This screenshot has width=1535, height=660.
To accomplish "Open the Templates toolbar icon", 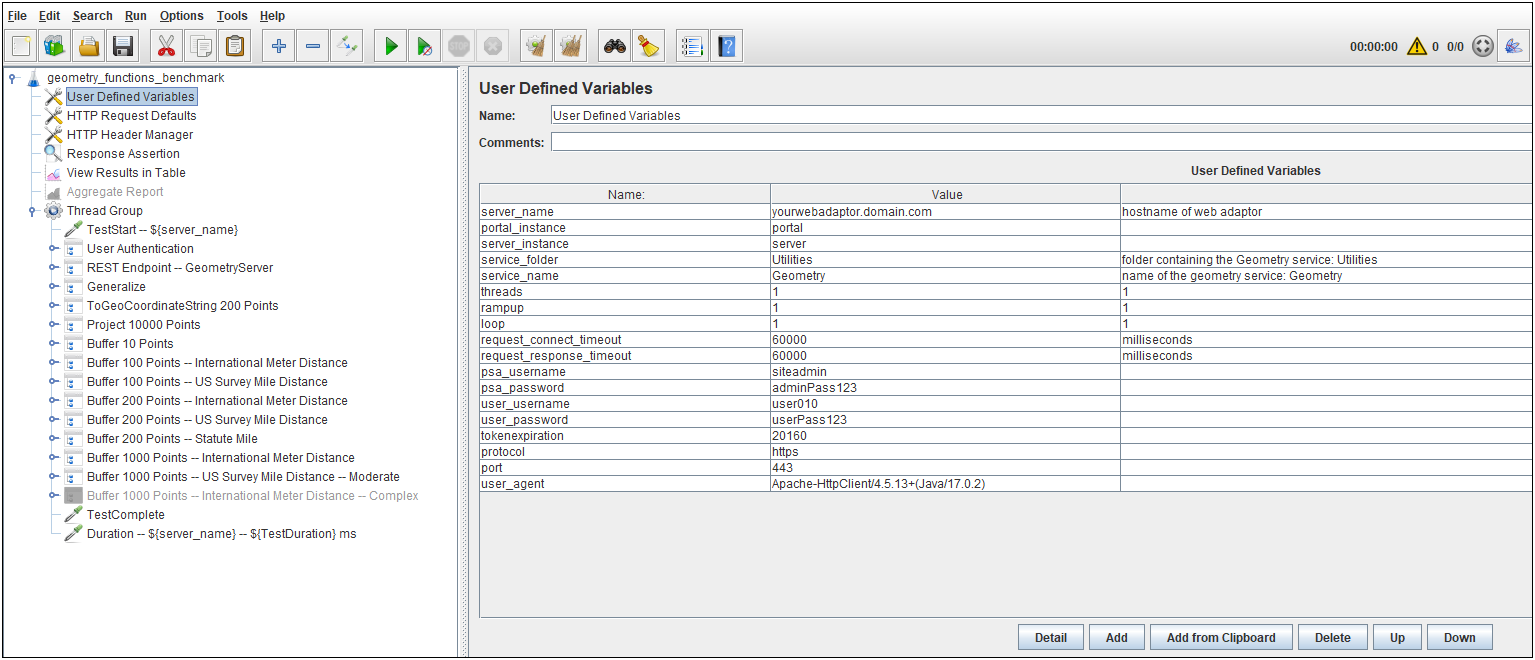I will (55, 45).
